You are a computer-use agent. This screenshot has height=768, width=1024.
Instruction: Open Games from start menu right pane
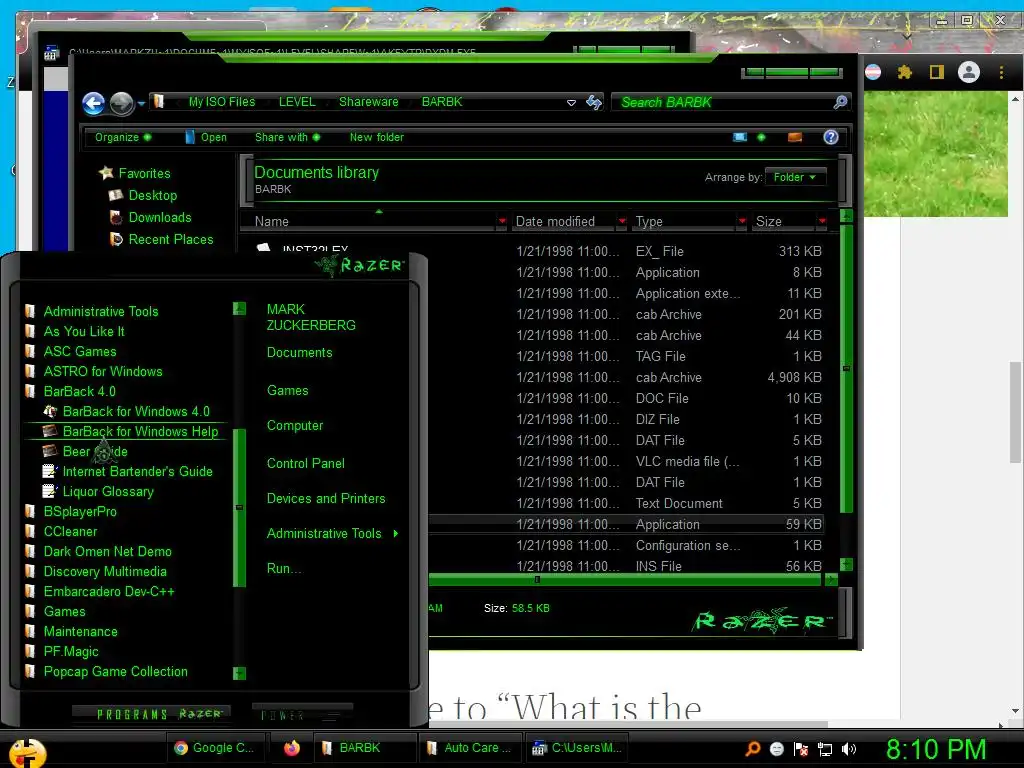tap(287, 391)
